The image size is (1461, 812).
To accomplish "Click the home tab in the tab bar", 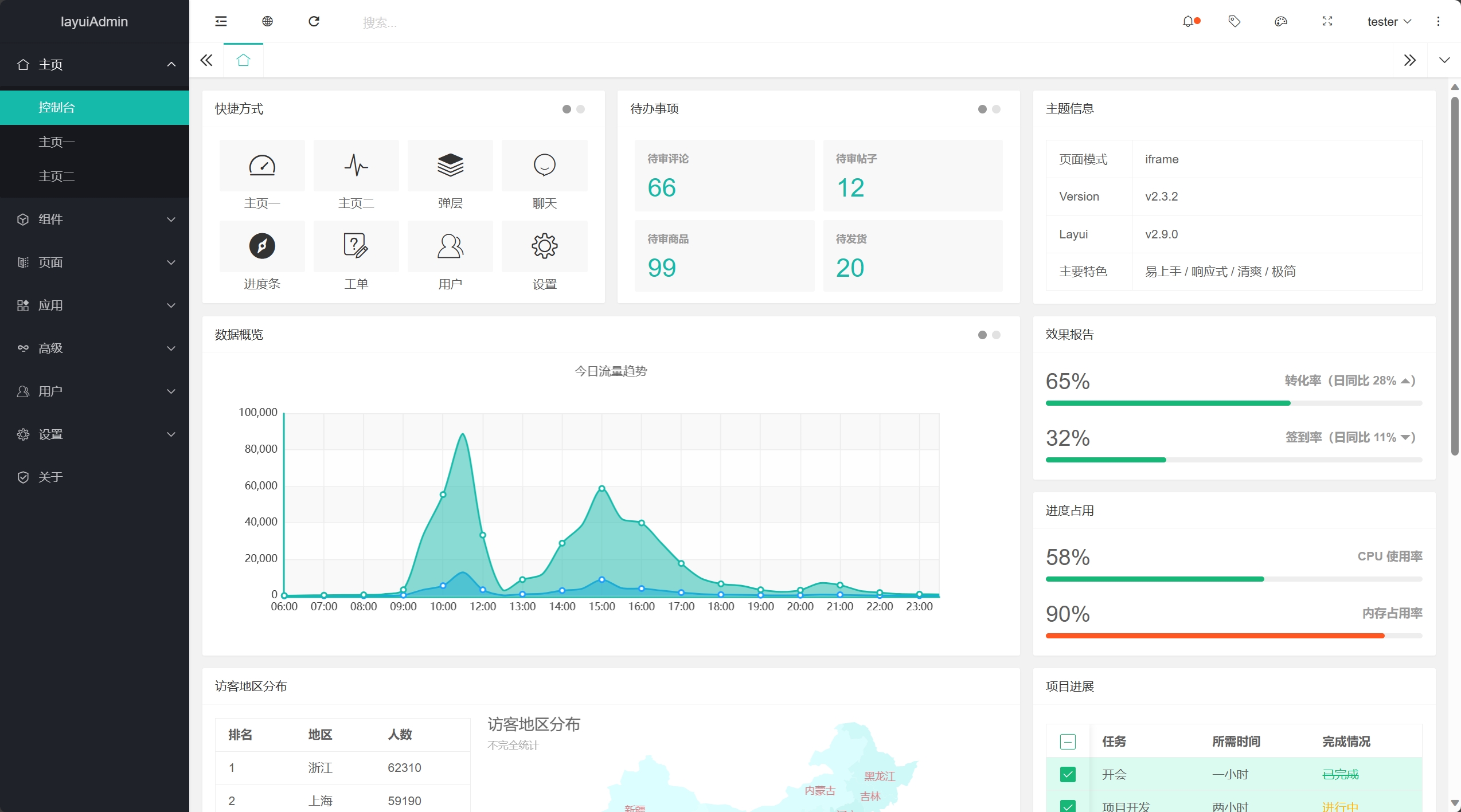I will pyautogui.click(x=243, y=60).
